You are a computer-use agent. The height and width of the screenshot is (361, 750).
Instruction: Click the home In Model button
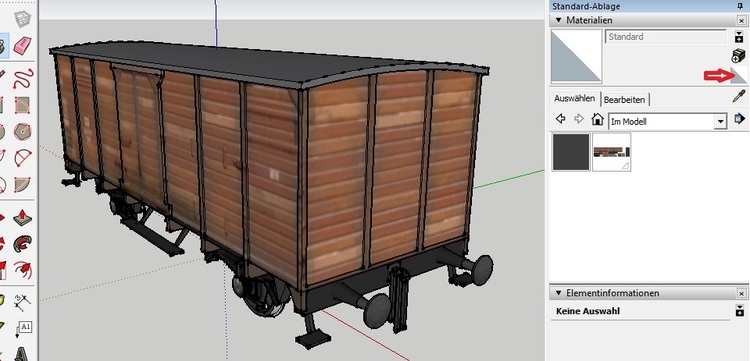(x=597, y=119)
